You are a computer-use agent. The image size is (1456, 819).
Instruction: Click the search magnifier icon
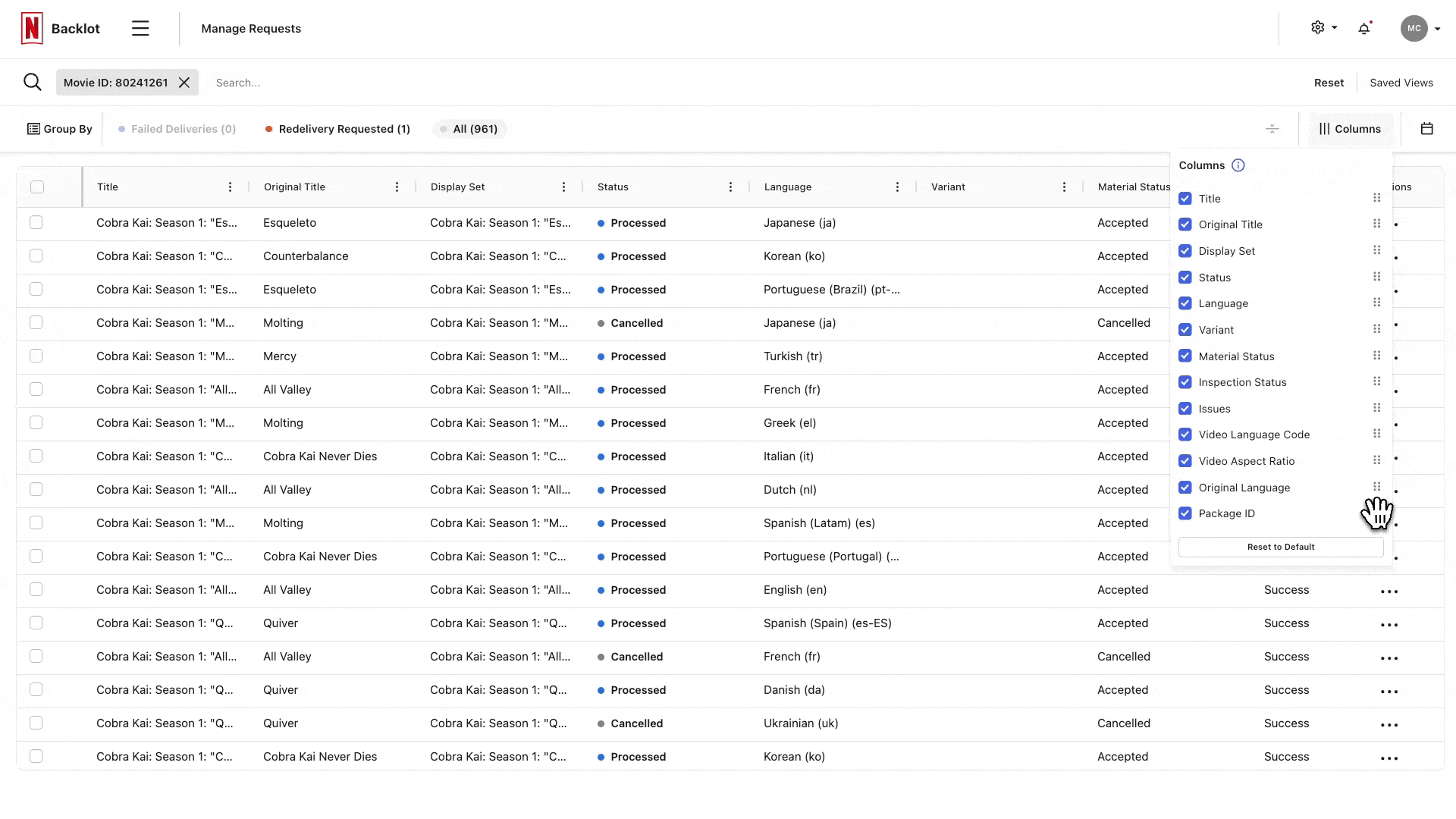(x=33, y=82)
